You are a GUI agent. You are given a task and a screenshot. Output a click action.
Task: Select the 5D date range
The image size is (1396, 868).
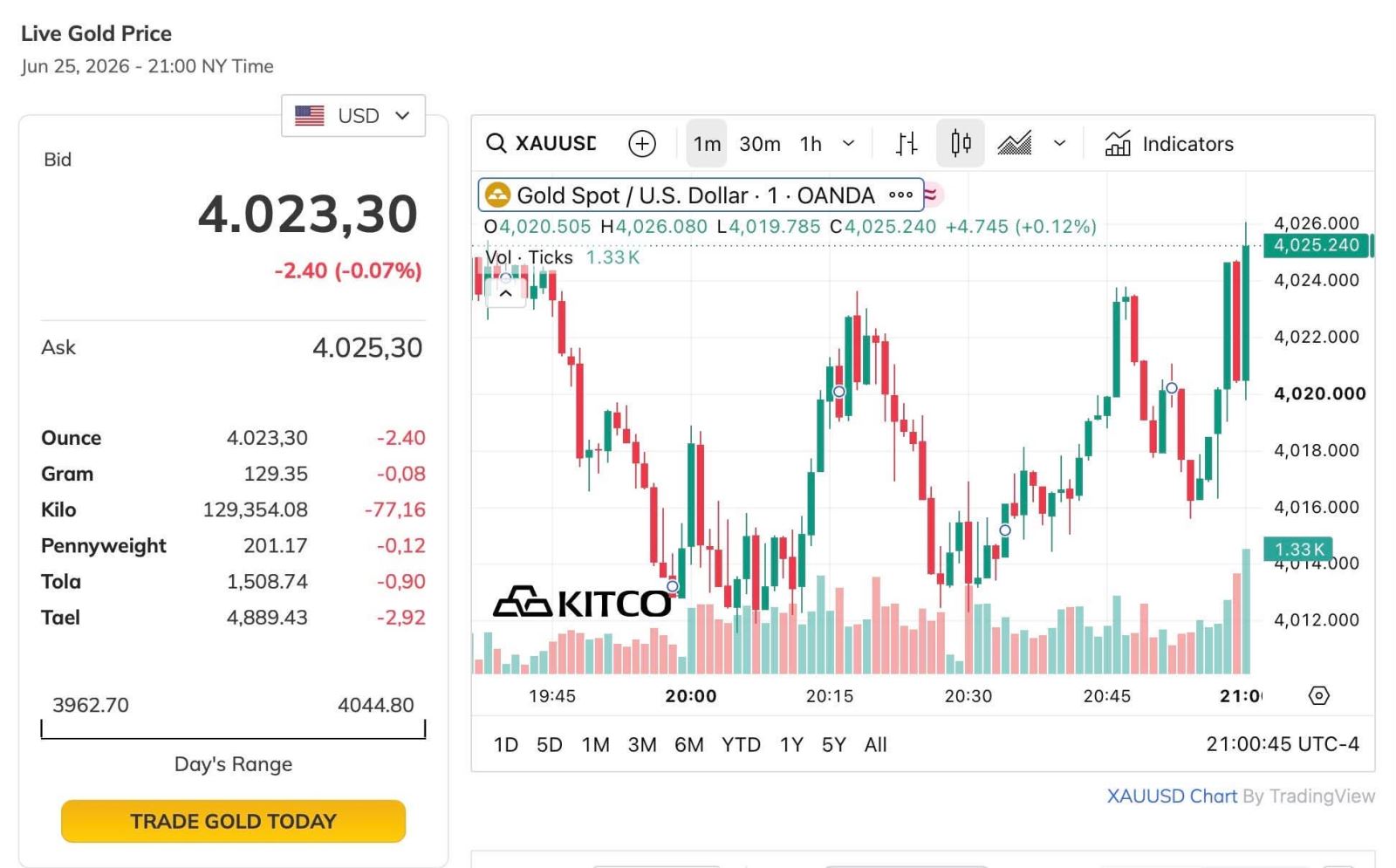(x=550, y=744)
